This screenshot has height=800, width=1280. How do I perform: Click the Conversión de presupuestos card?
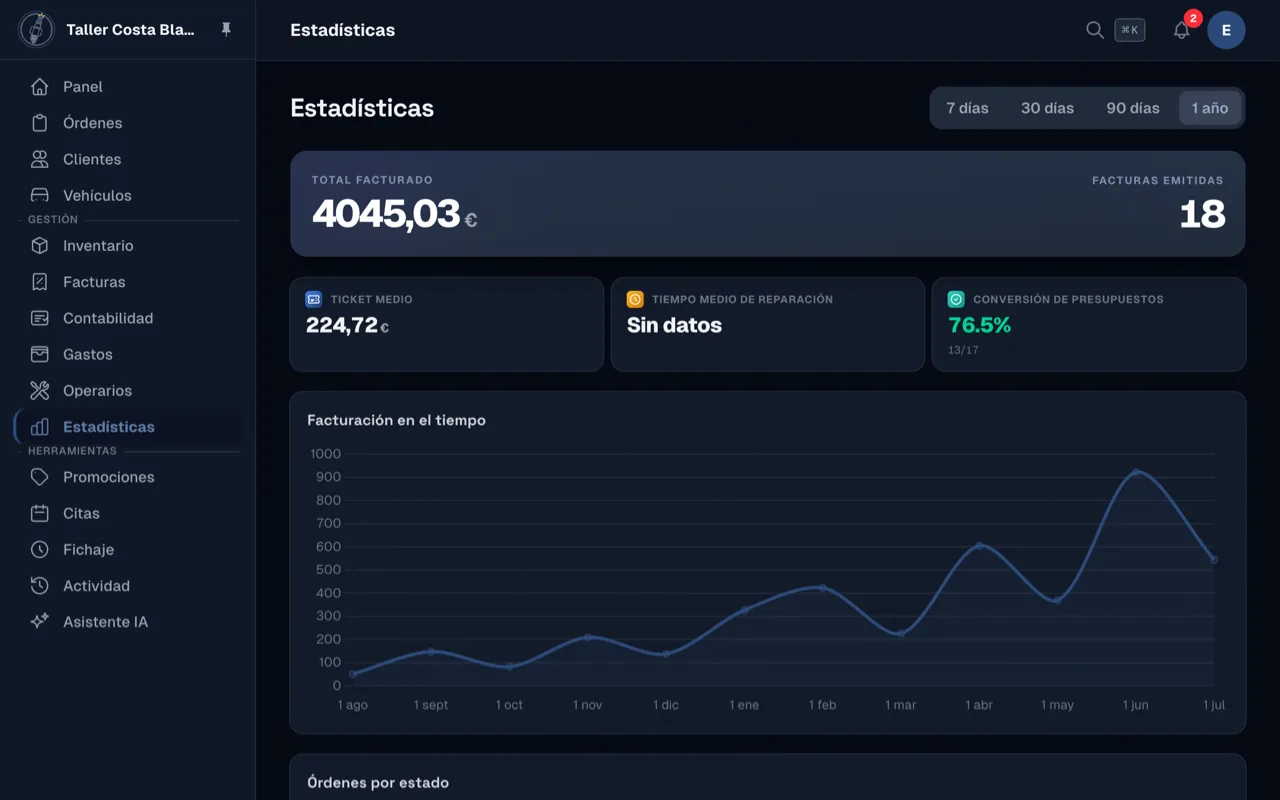pyautogui.click(x=1089, y=324)
